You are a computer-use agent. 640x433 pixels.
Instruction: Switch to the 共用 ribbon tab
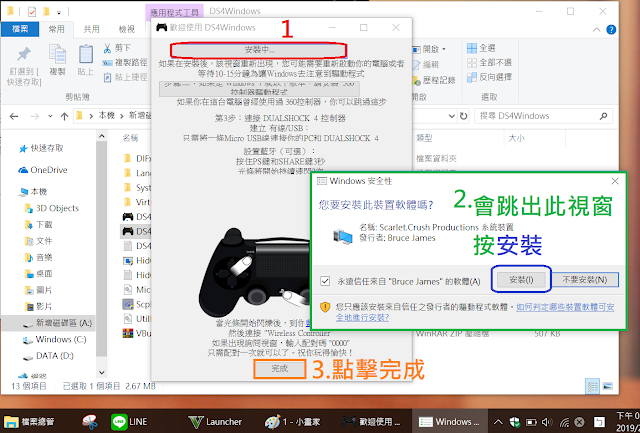(x=91, y=29)
